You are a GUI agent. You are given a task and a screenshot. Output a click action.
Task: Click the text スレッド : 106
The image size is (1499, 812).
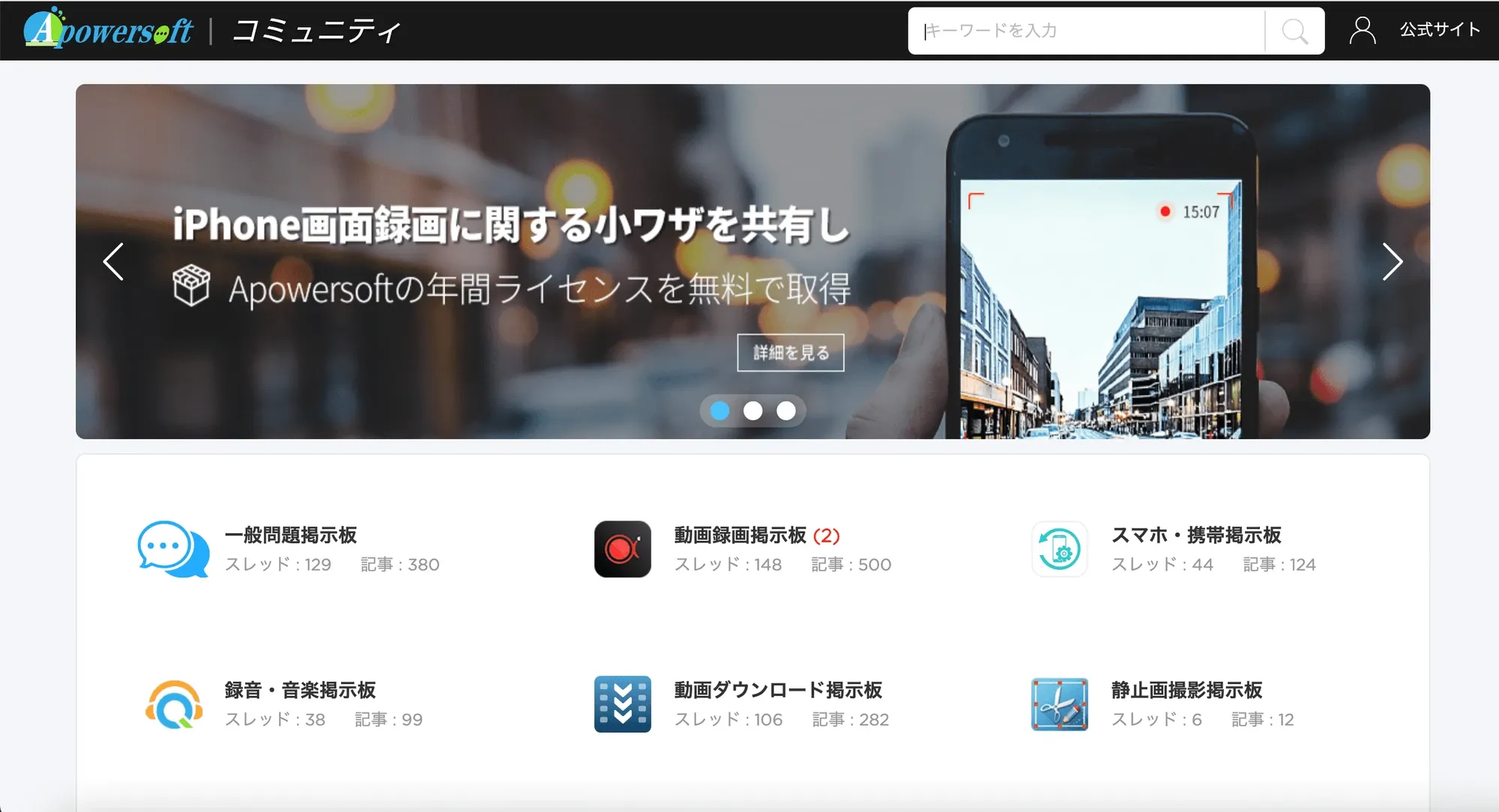click(729, 720)
